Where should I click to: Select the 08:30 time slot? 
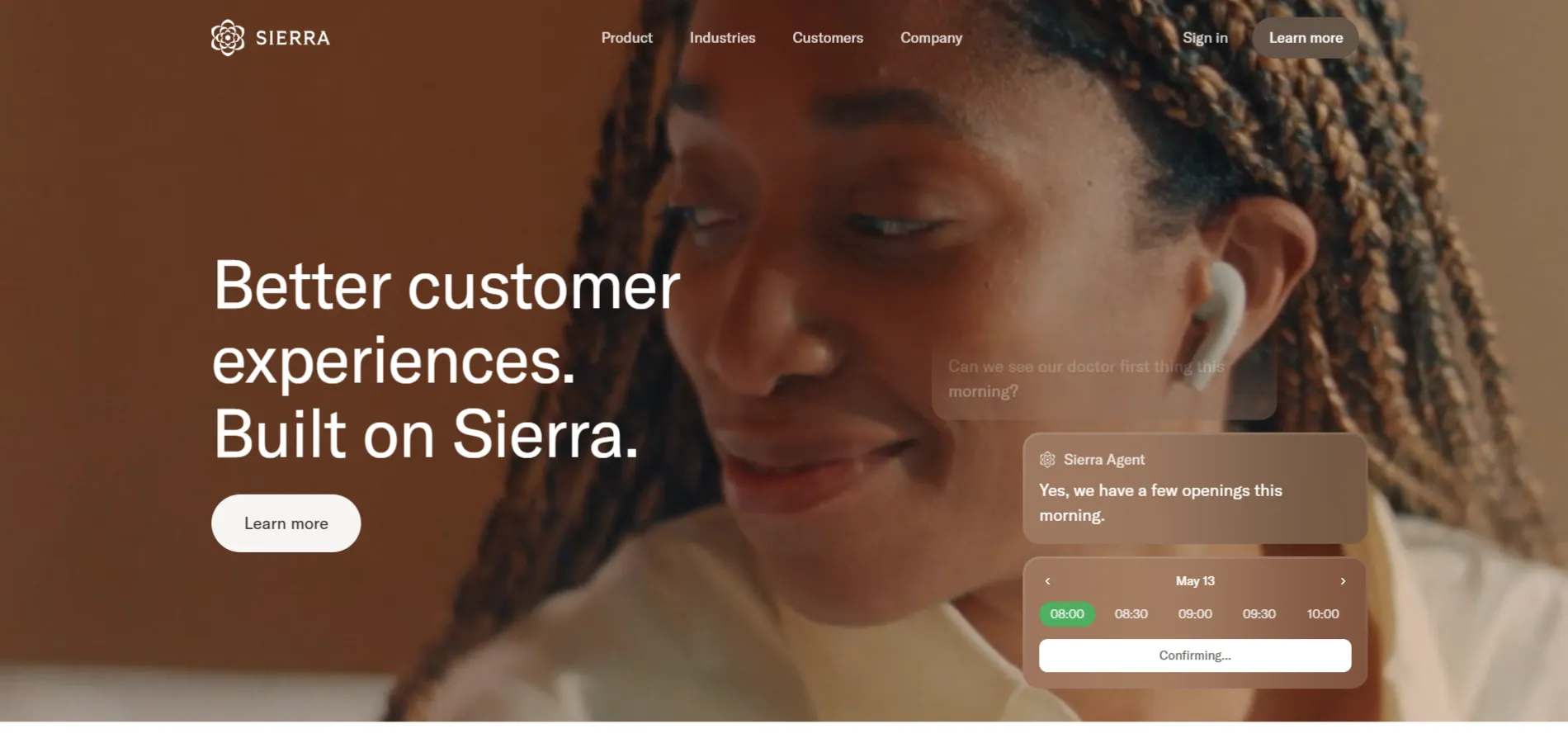click(x=1131, y=614)
